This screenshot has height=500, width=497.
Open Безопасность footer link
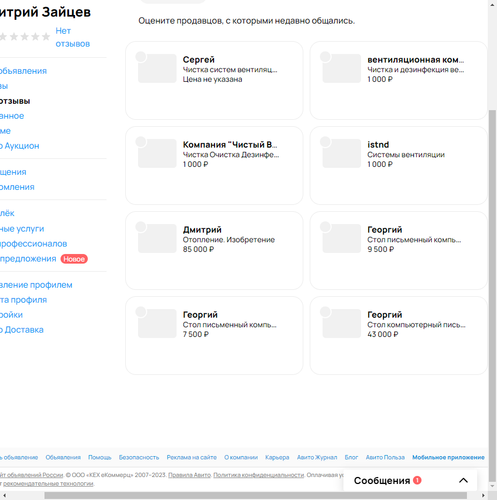coord(139,457)
